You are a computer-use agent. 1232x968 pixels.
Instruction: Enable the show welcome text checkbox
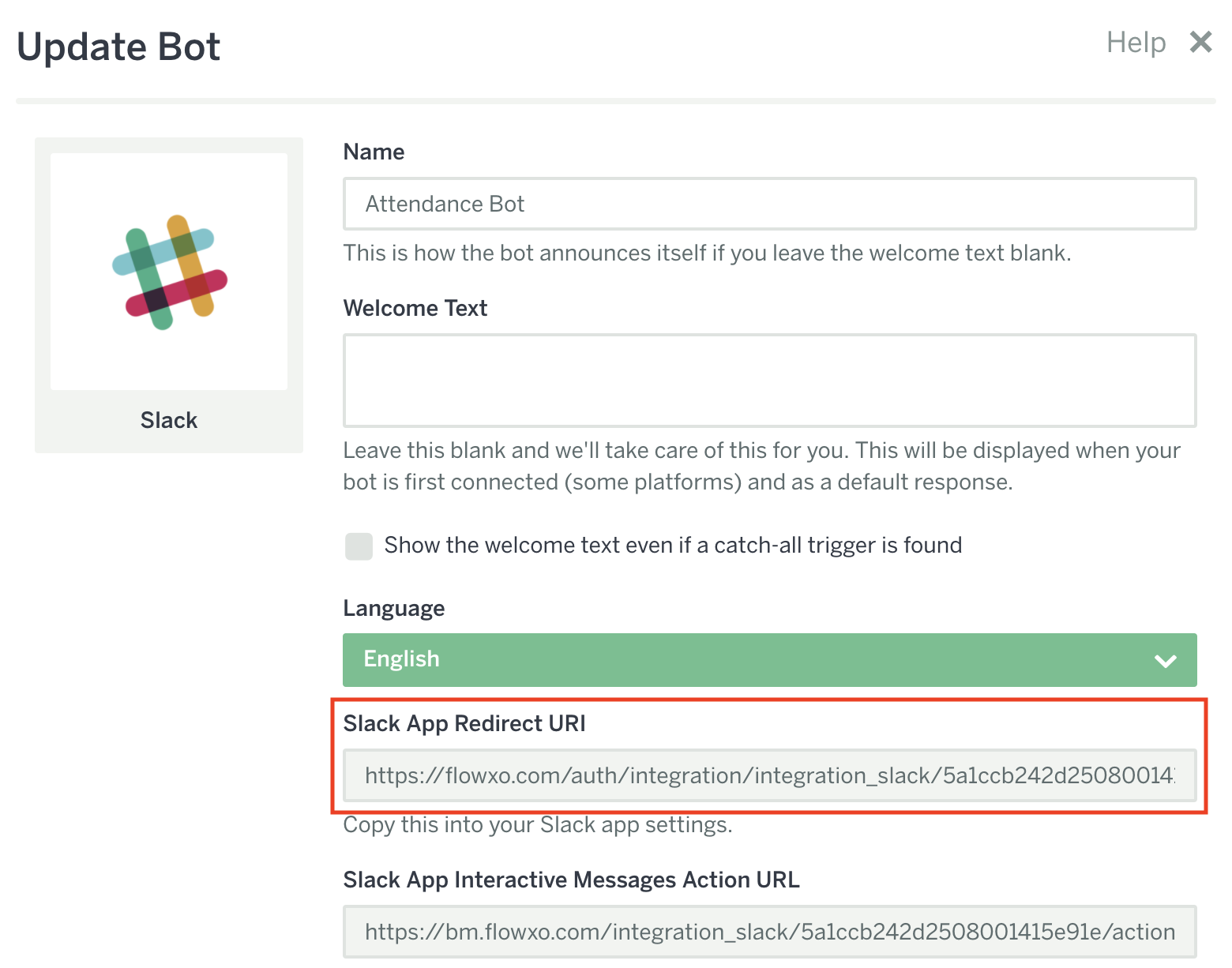[x=359, y=546]
